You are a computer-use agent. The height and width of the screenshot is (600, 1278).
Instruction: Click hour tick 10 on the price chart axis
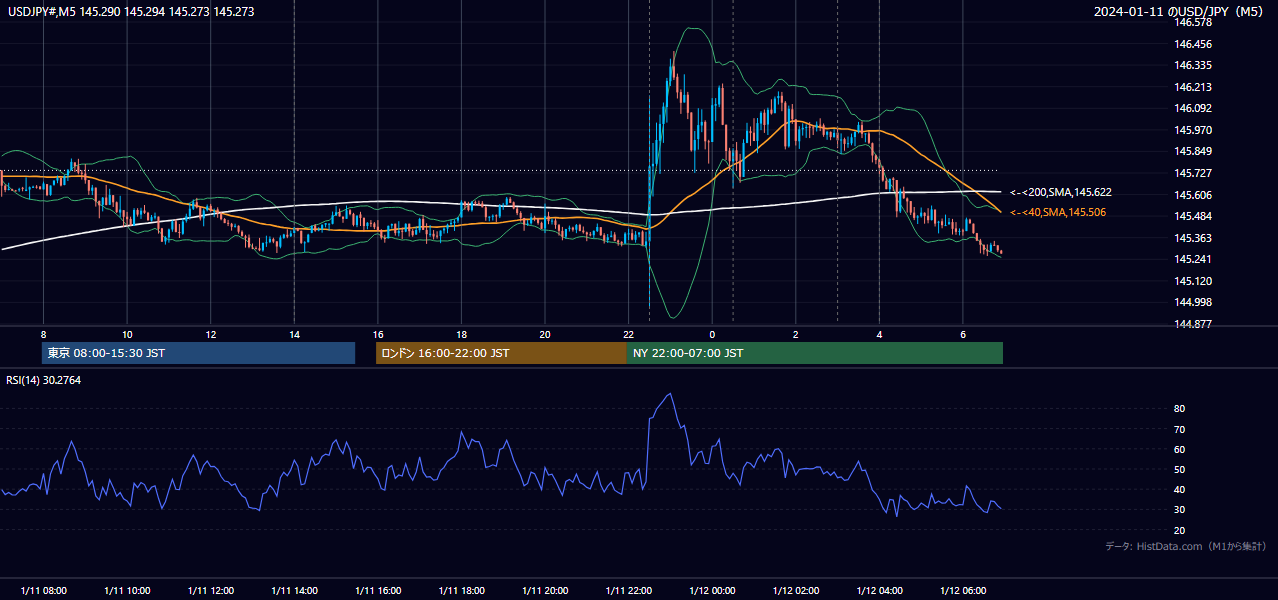[127, 334]
